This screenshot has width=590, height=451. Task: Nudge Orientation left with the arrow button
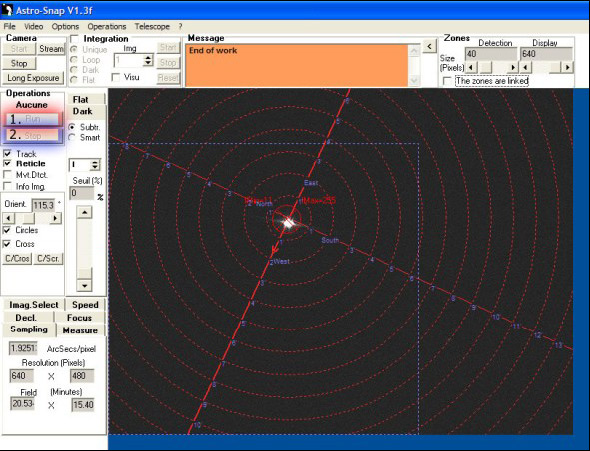click(x=8, y=218)
